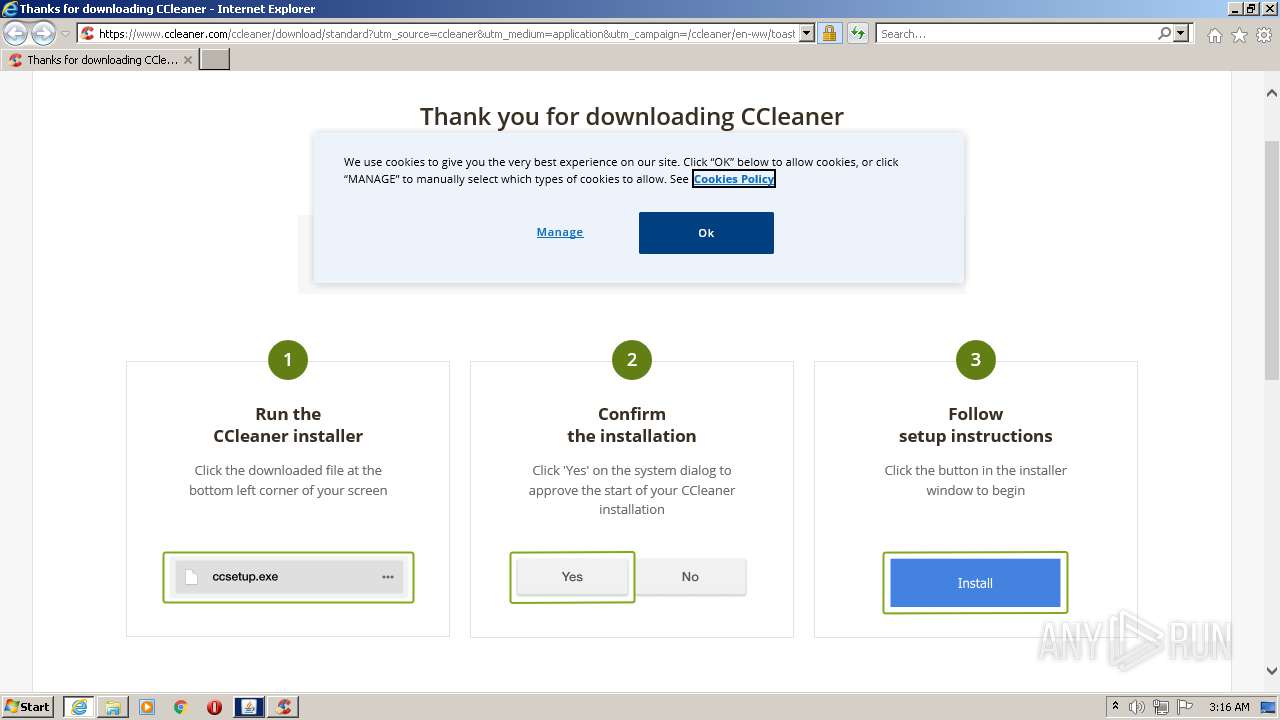Click the ccsetup.exe file illustration
1280x720 pixels.
pyautogui.click(x=288, y=577)
